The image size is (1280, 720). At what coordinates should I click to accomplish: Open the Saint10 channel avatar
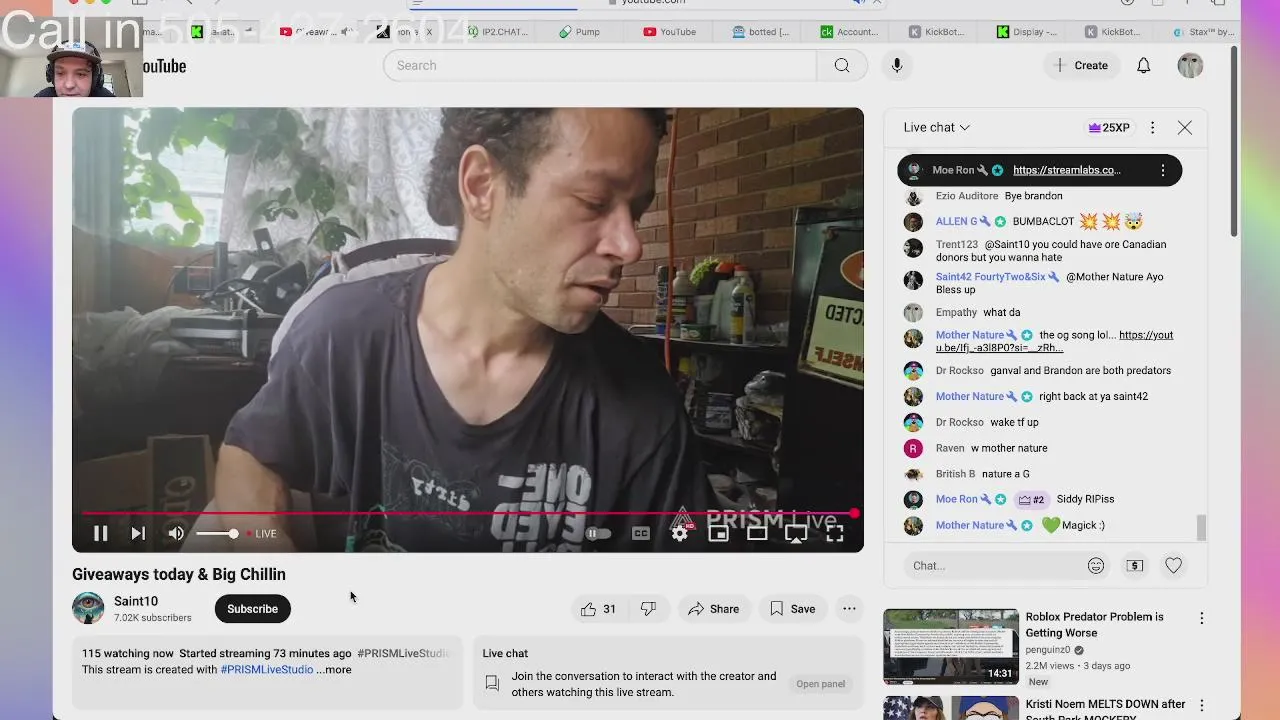click(x=88, y=608)
